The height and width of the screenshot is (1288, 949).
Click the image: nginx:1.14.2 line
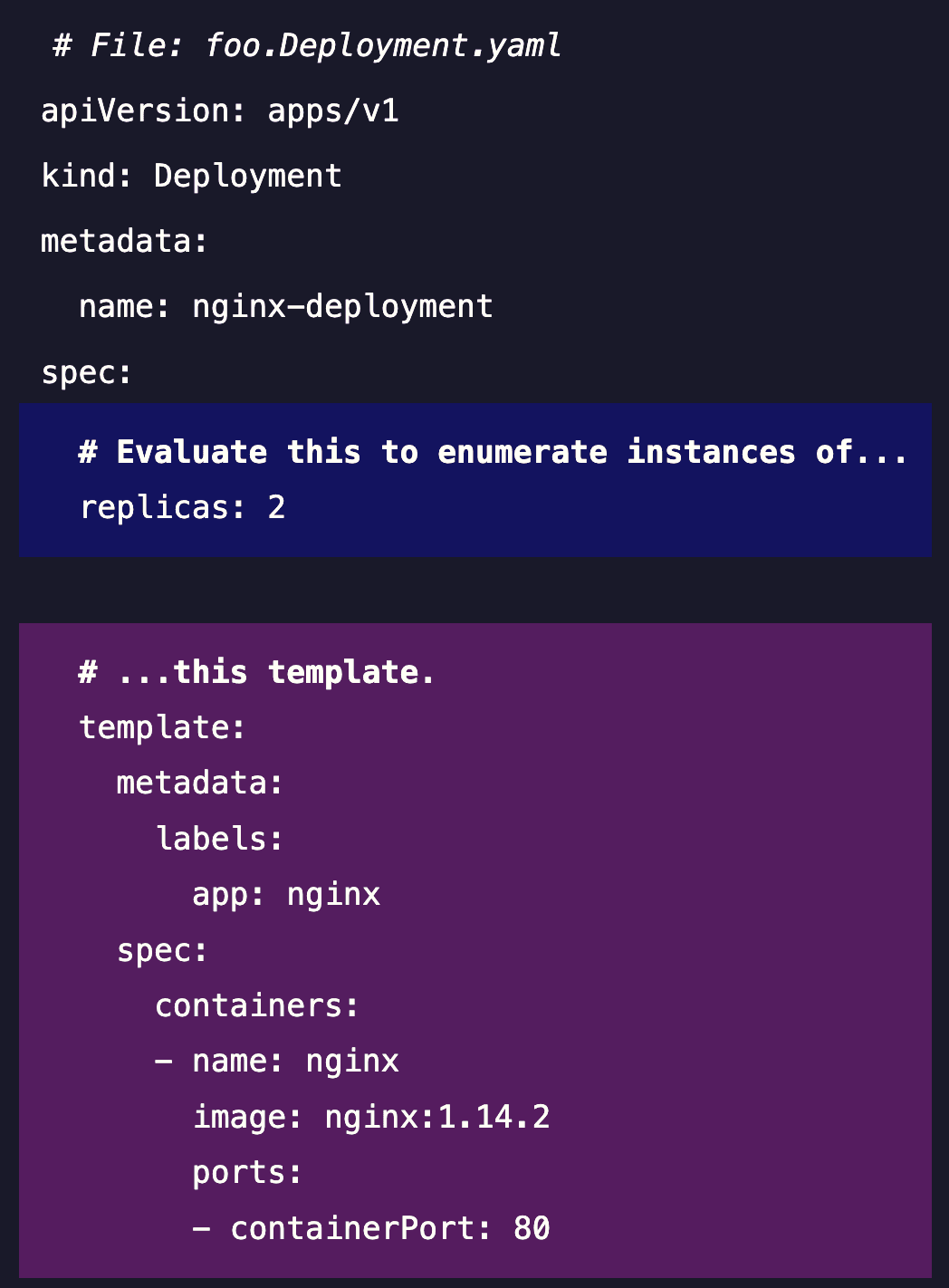pos(371,1117)
